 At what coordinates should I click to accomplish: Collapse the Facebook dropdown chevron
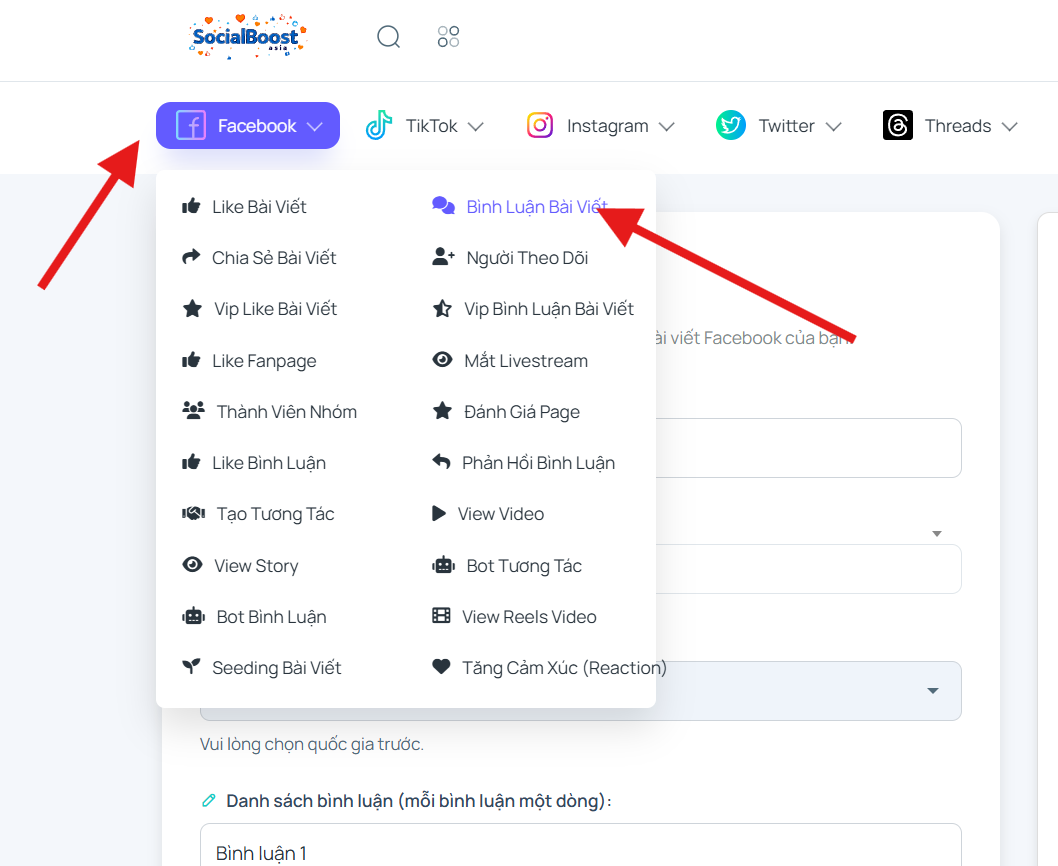314,126
